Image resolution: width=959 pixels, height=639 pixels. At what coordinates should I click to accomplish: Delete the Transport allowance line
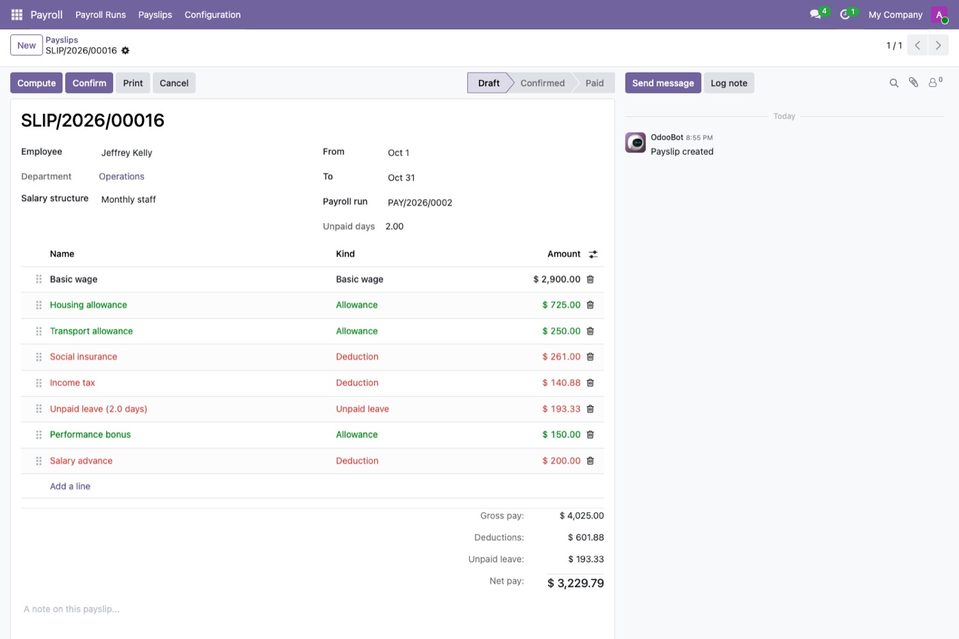point(590,331)
